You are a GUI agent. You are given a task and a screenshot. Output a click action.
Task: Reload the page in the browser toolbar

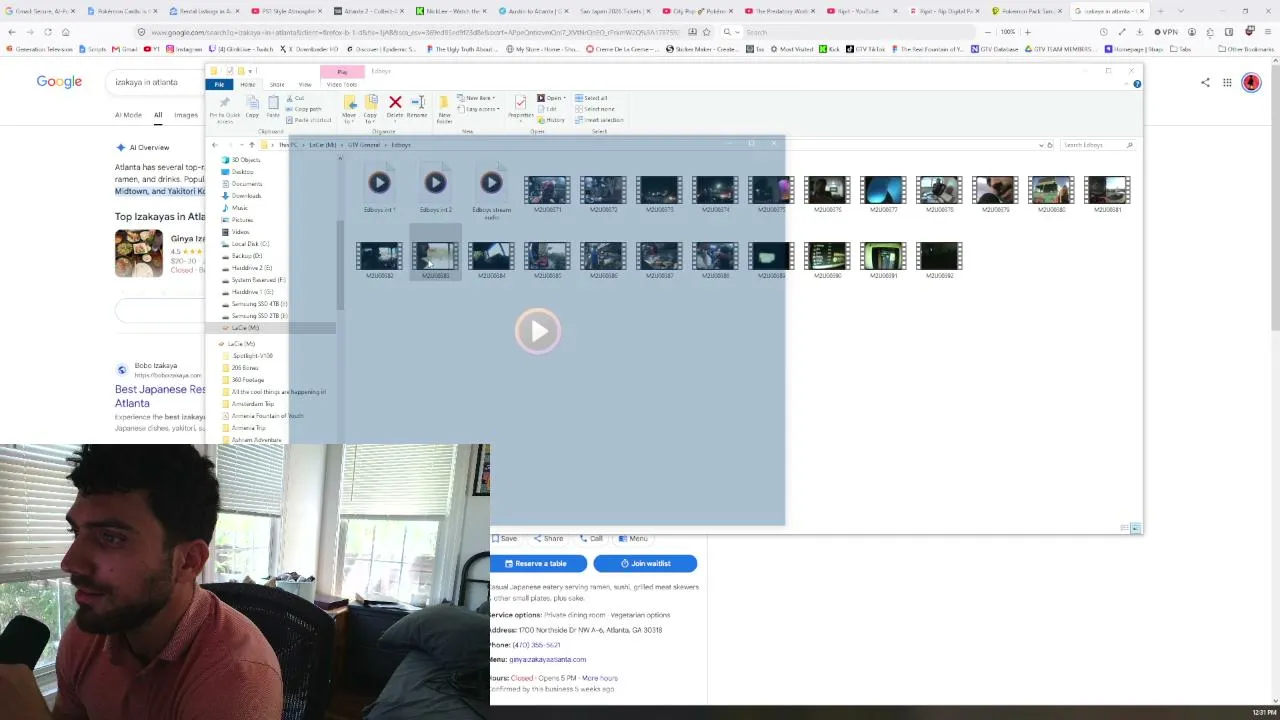[48, 32]
